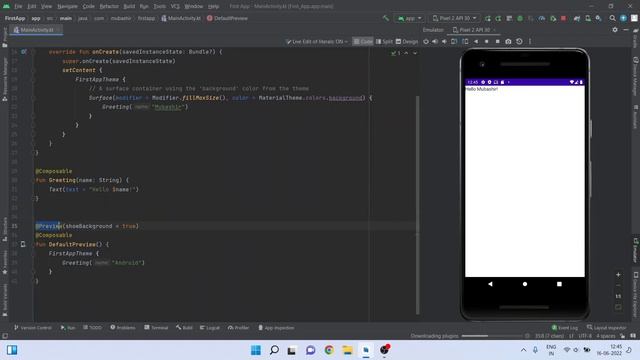Click DefaultPreview in breadcrumb bar
Viewport: 640px width, 360px height.
[x=227, y=18]
